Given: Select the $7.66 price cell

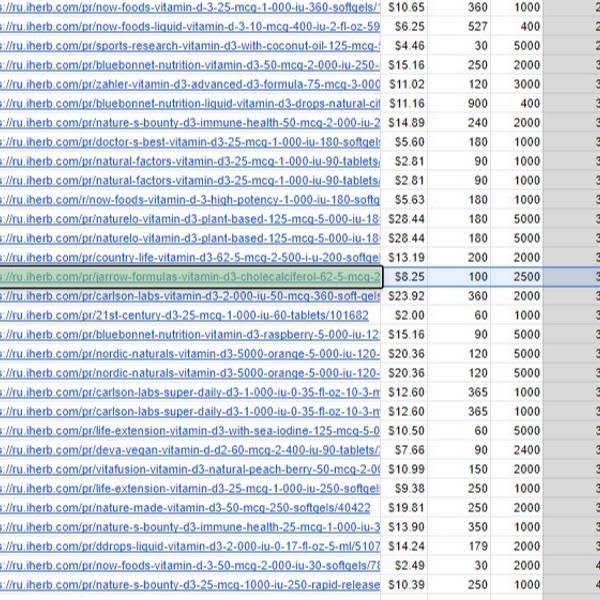Looking at the screenshot, I should [x=404, y=450].
